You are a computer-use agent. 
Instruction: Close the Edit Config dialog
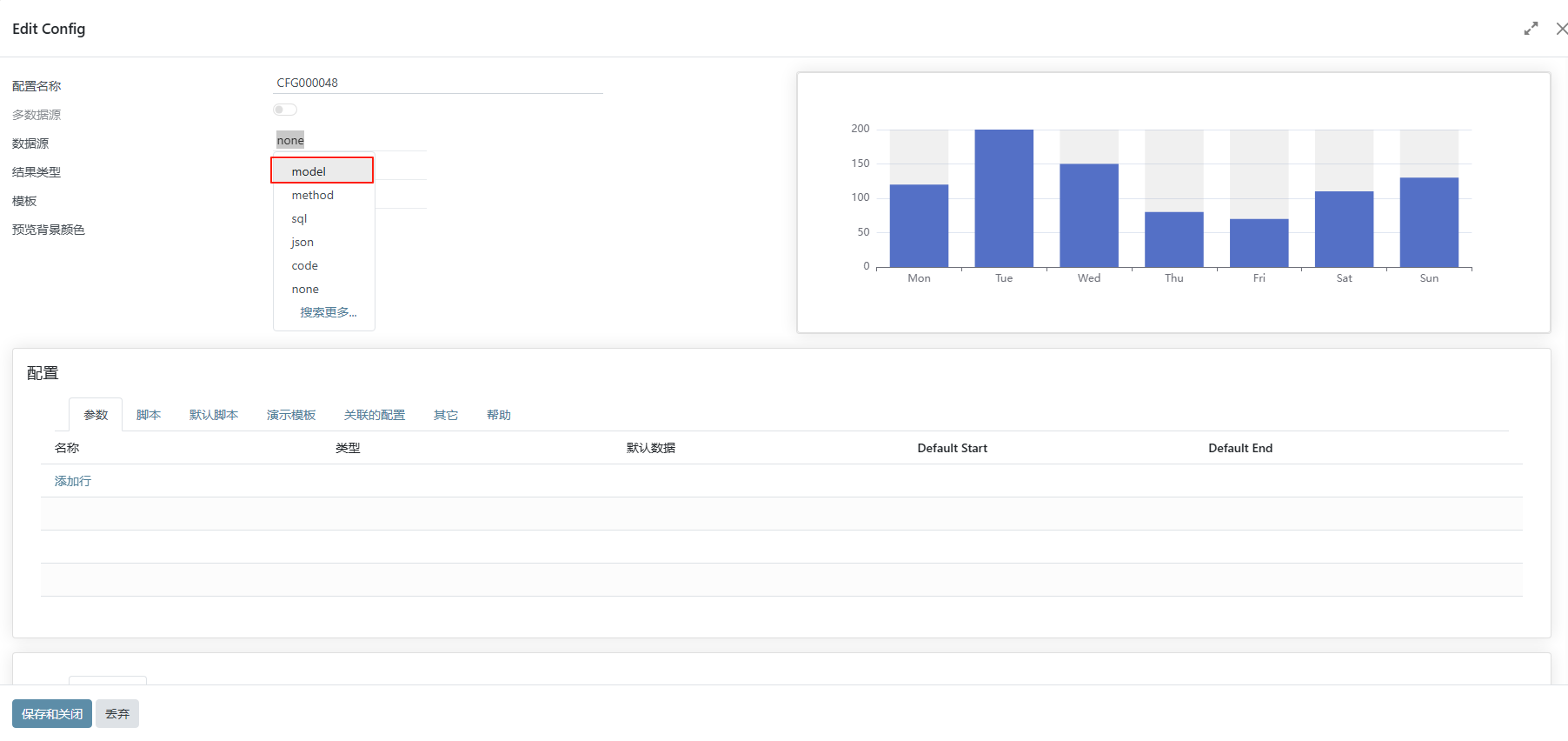pyautogui.click(x=1561, y=29)
